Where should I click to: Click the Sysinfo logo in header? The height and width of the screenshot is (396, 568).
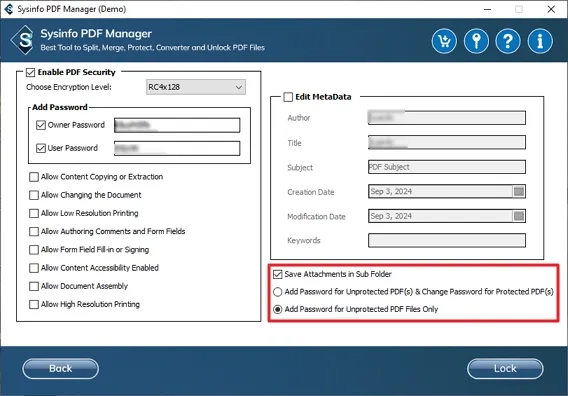pyautogui.click(x=23, y=40)
